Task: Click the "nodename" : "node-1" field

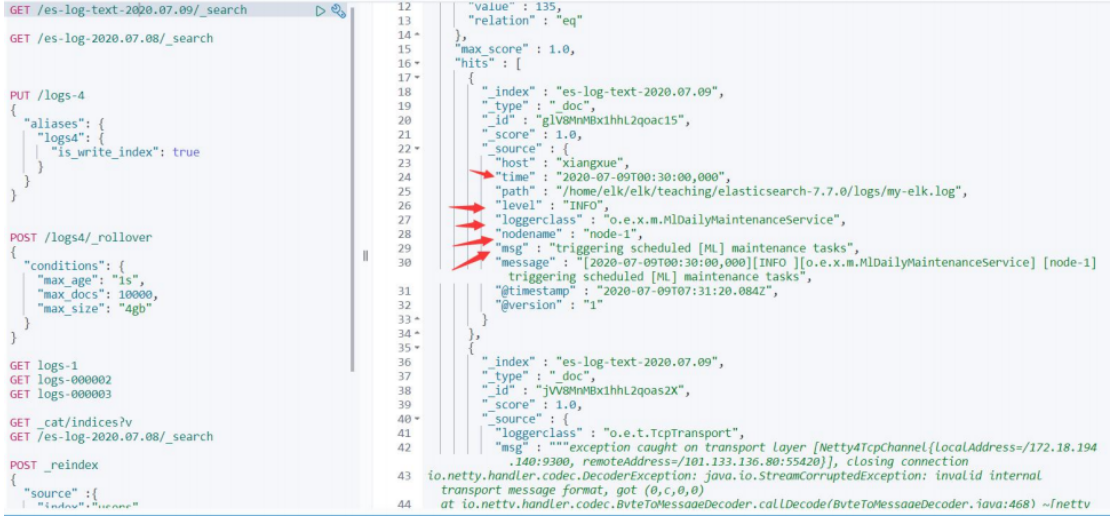Action: point(571,234)
